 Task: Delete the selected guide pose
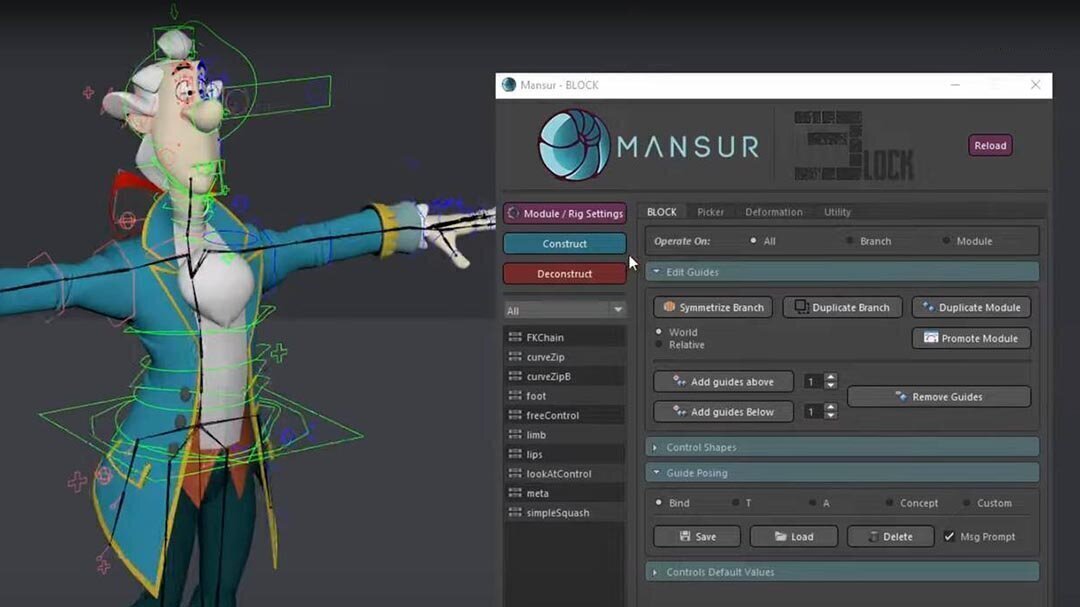(890, 537)
